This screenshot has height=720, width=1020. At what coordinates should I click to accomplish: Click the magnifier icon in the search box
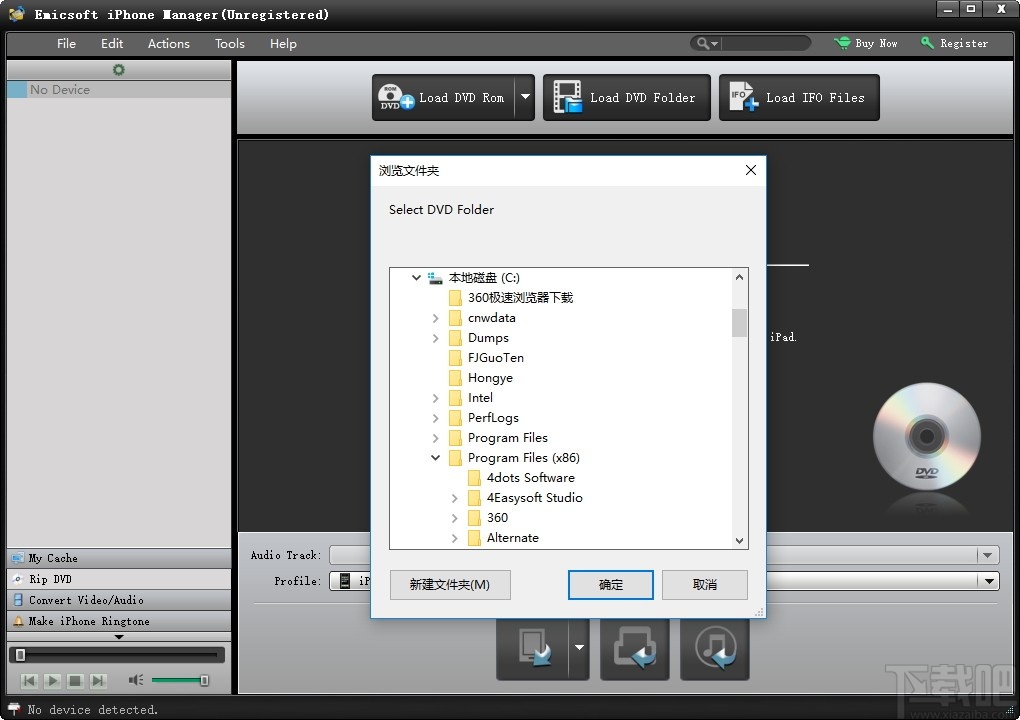click(703, 43)
